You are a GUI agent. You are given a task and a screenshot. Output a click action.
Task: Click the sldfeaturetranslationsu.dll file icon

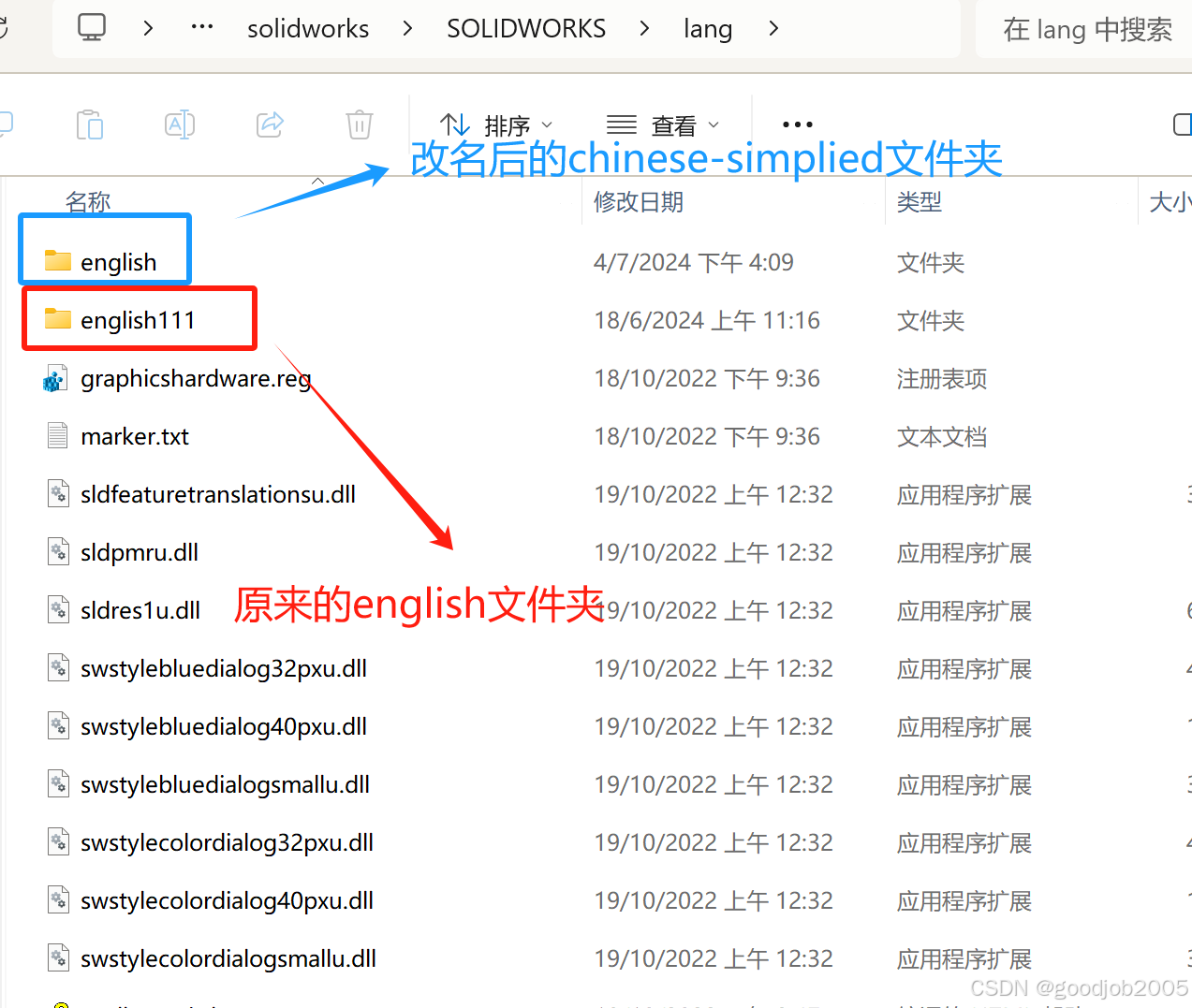click(x=58, y=494)
